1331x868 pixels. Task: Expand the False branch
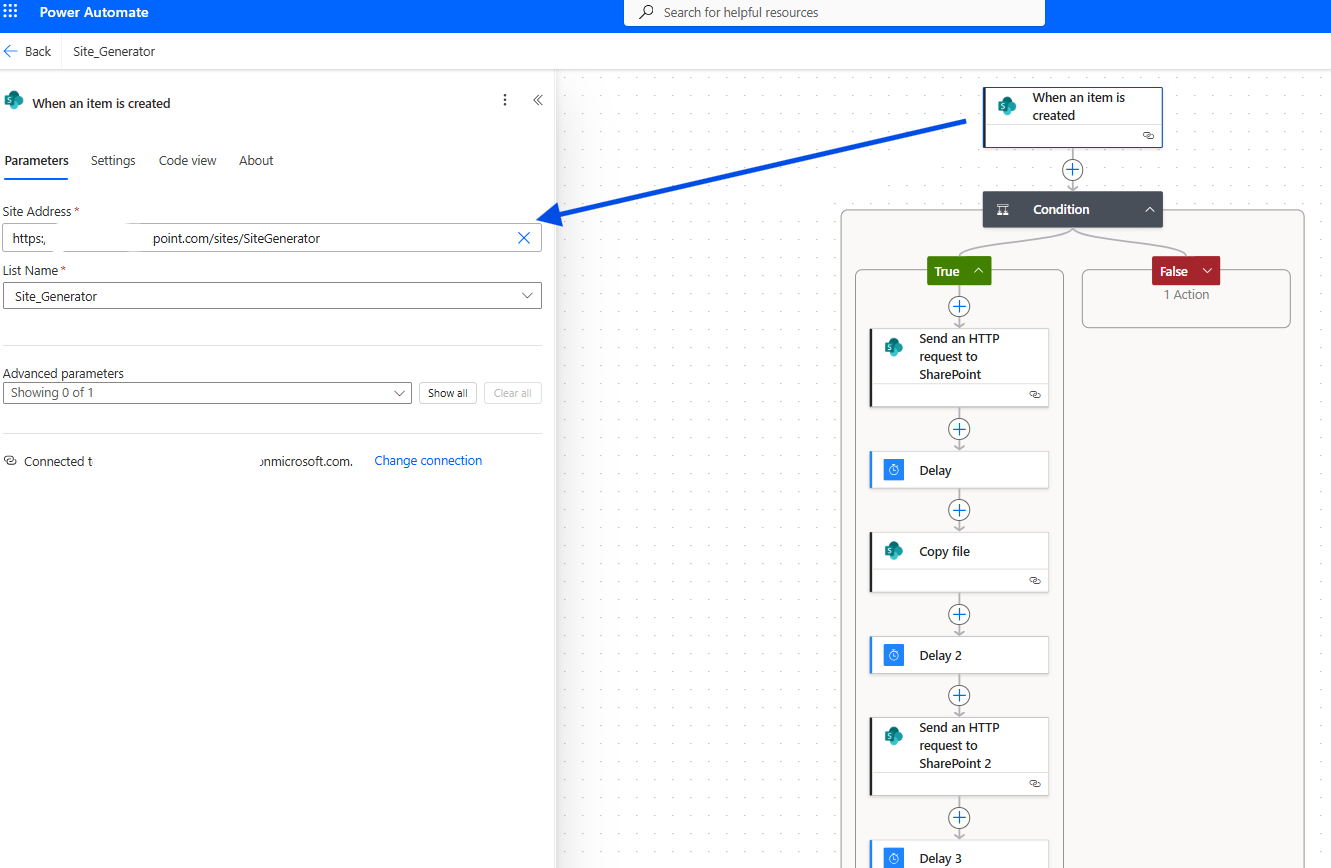point(1207,271)
